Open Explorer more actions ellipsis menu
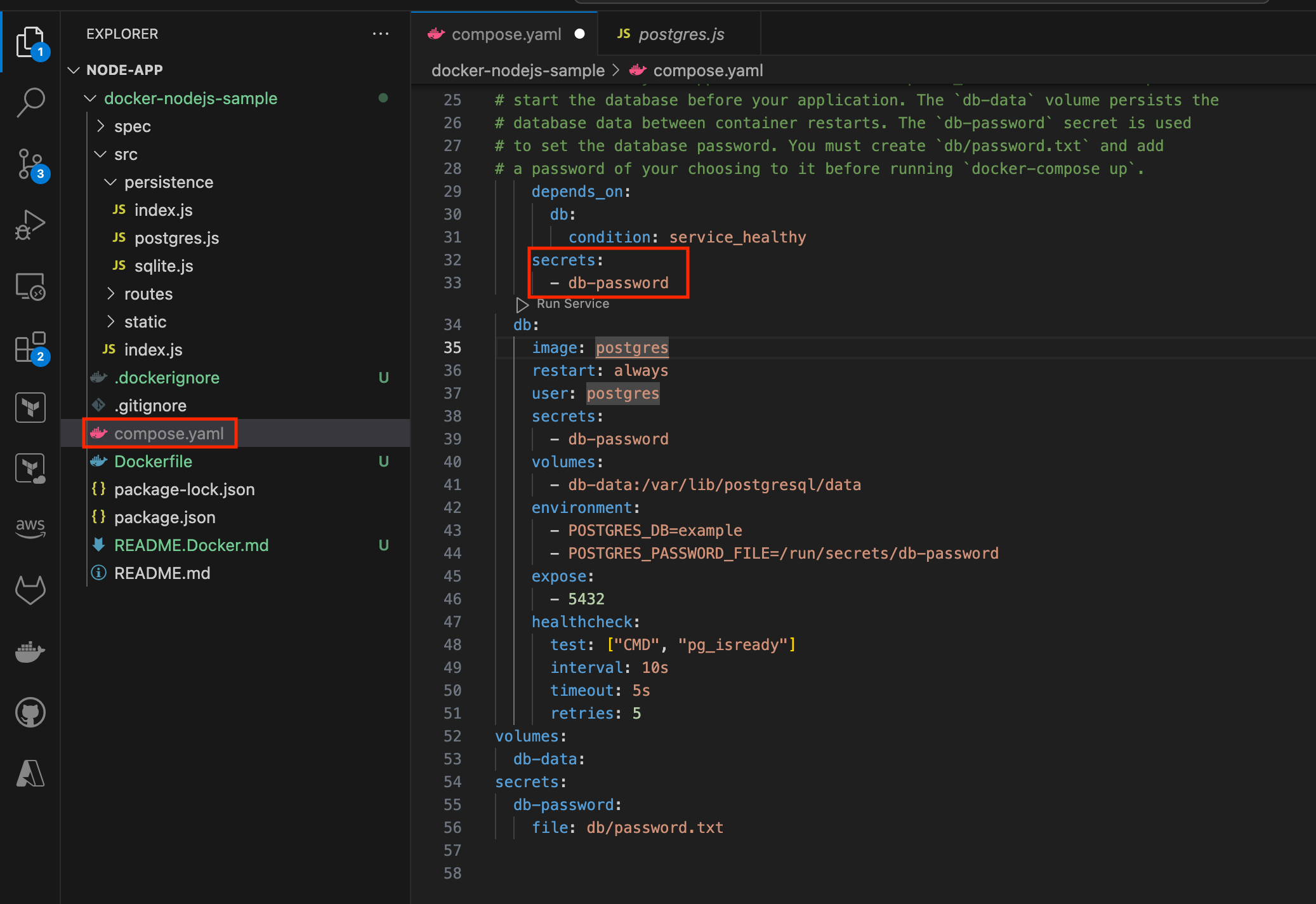This screenshot has height=904, width=1316. click(x=381, y=34)
